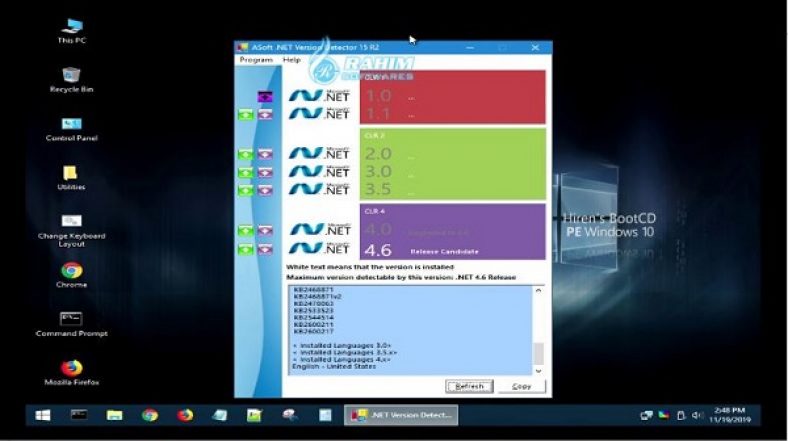This screenshot has height=441, width=788.
Task: Click the network icon in the system tray
Action: tap(646, 415)
